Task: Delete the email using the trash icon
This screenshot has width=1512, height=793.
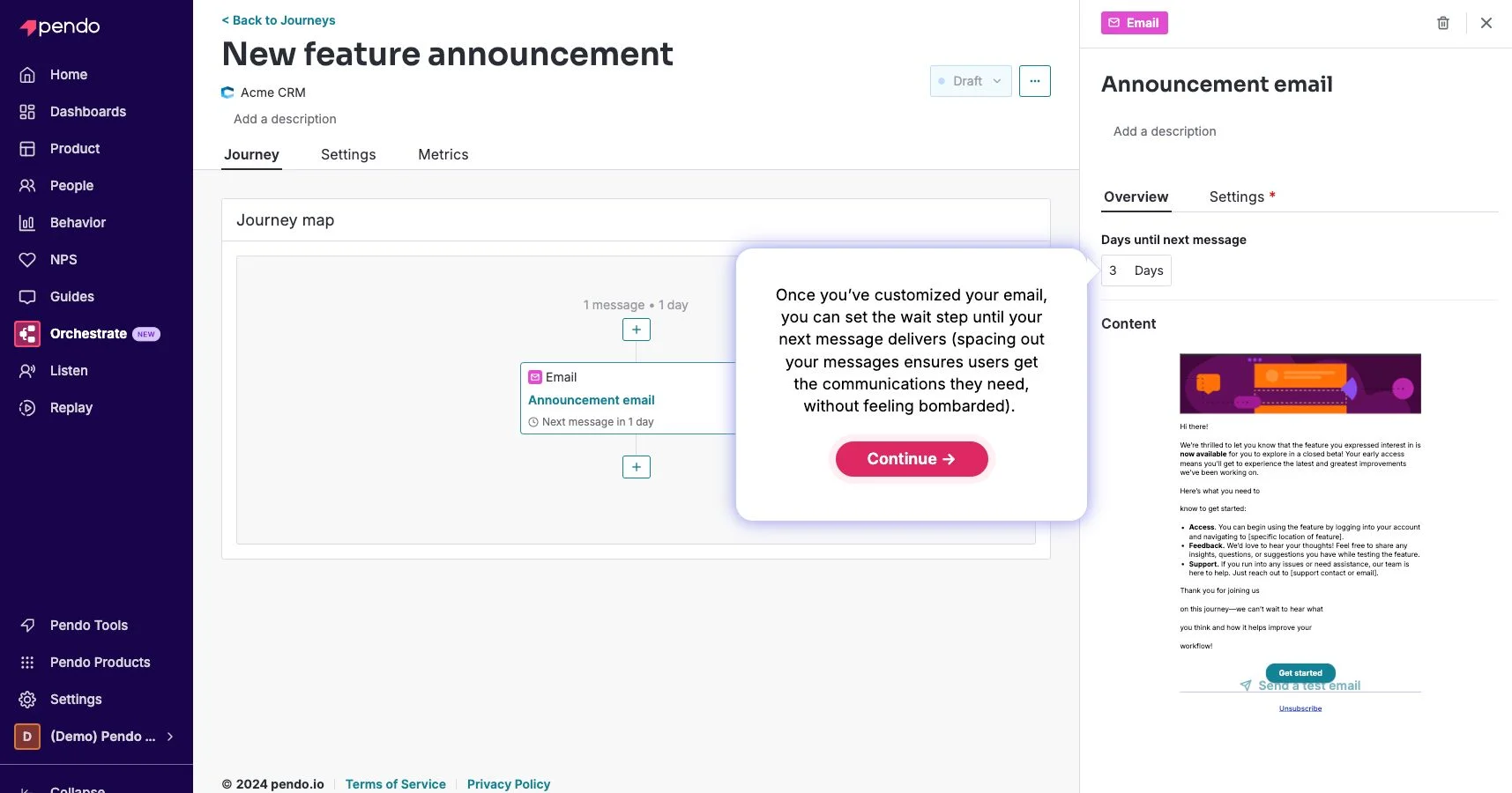Action: pos(1443,23)
